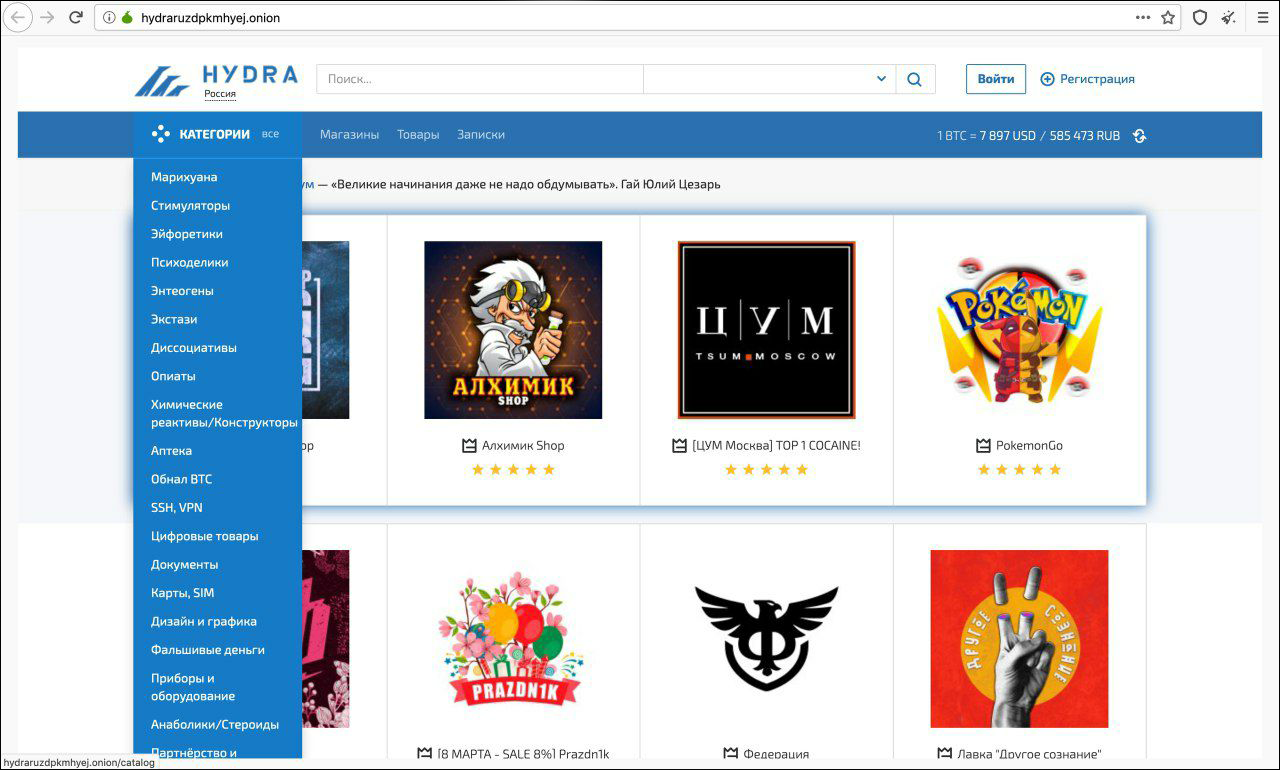Expand the search category dropdown chevron

coord(881,79)
